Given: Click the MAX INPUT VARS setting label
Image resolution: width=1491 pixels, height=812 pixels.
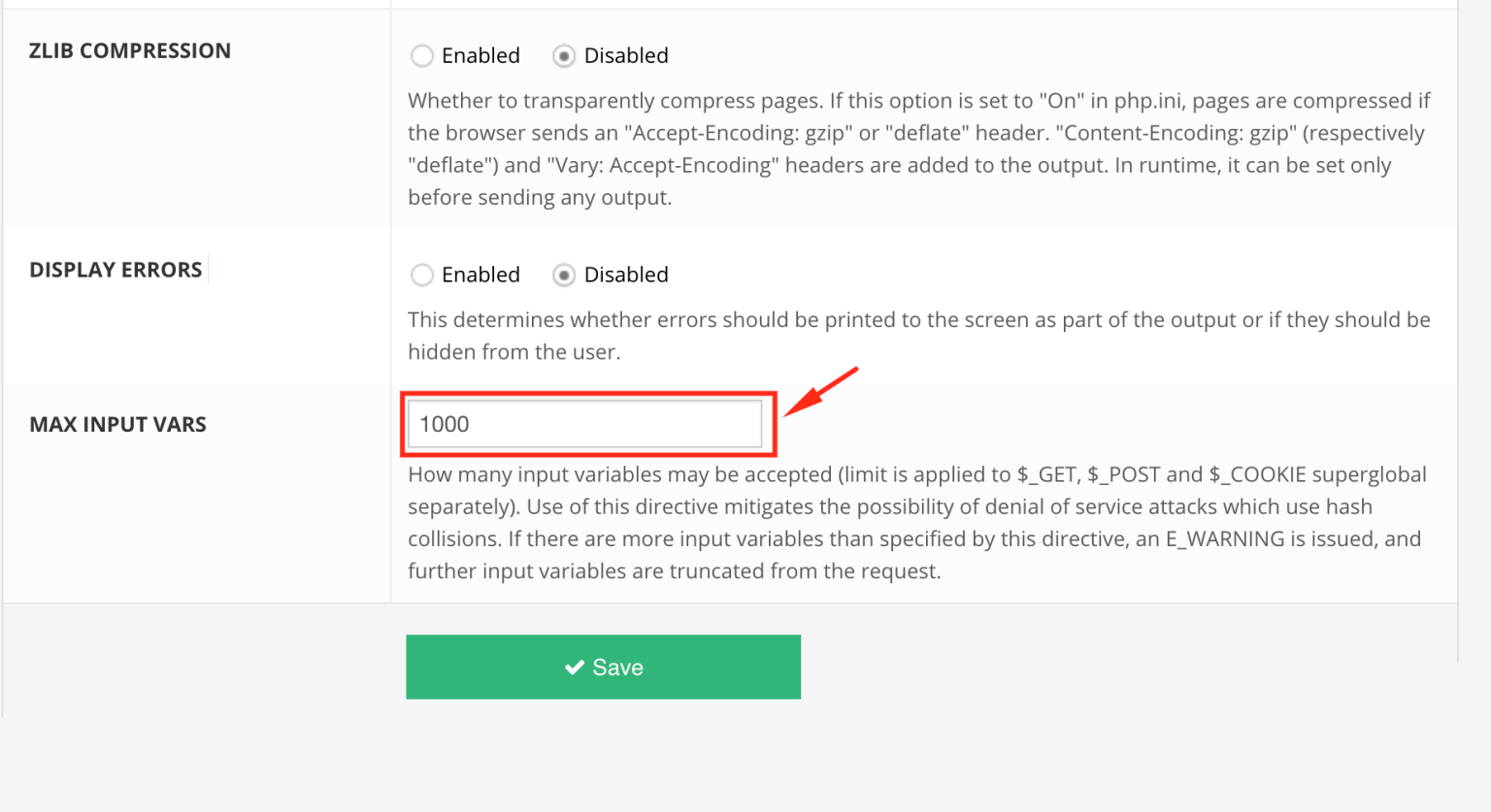Looking at the screenshot, I should pyautogui.click(x=117, y=425).
